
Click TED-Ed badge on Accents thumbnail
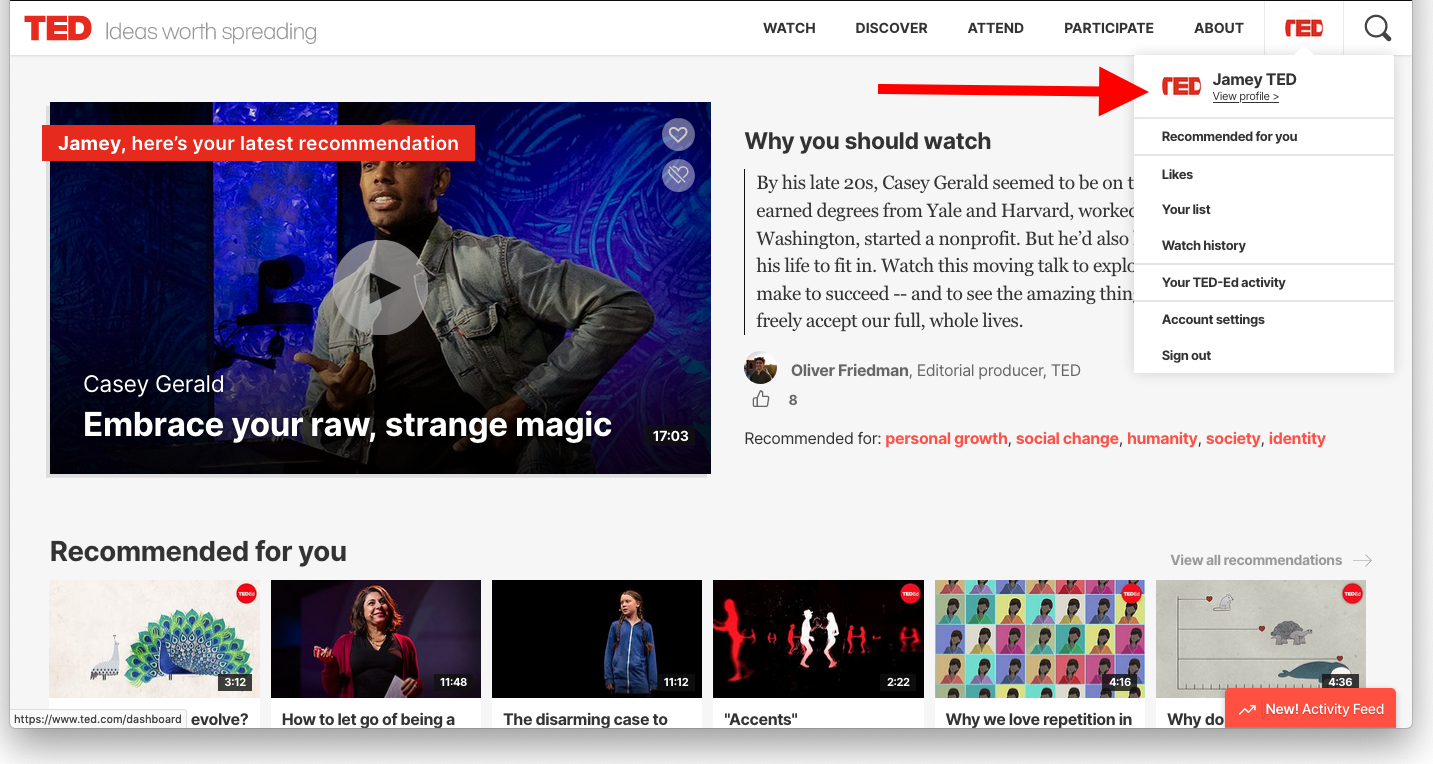tap(909, 594)
